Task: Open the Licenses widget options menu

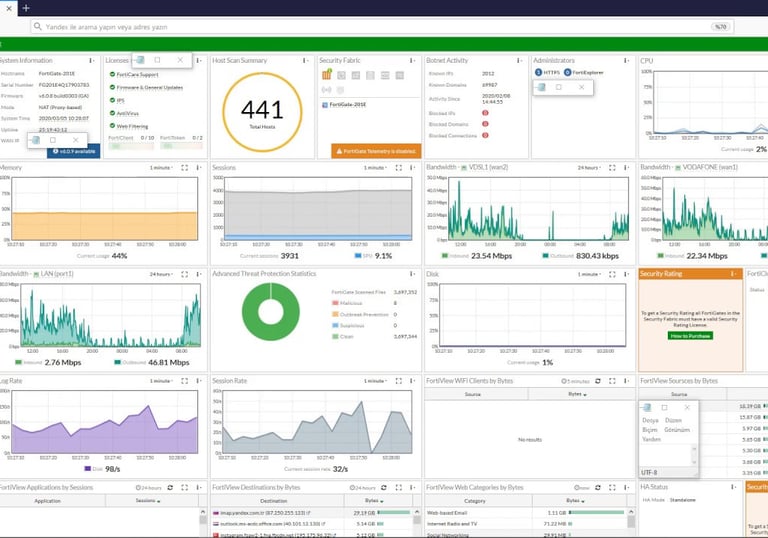Action: tap(199, 60)
